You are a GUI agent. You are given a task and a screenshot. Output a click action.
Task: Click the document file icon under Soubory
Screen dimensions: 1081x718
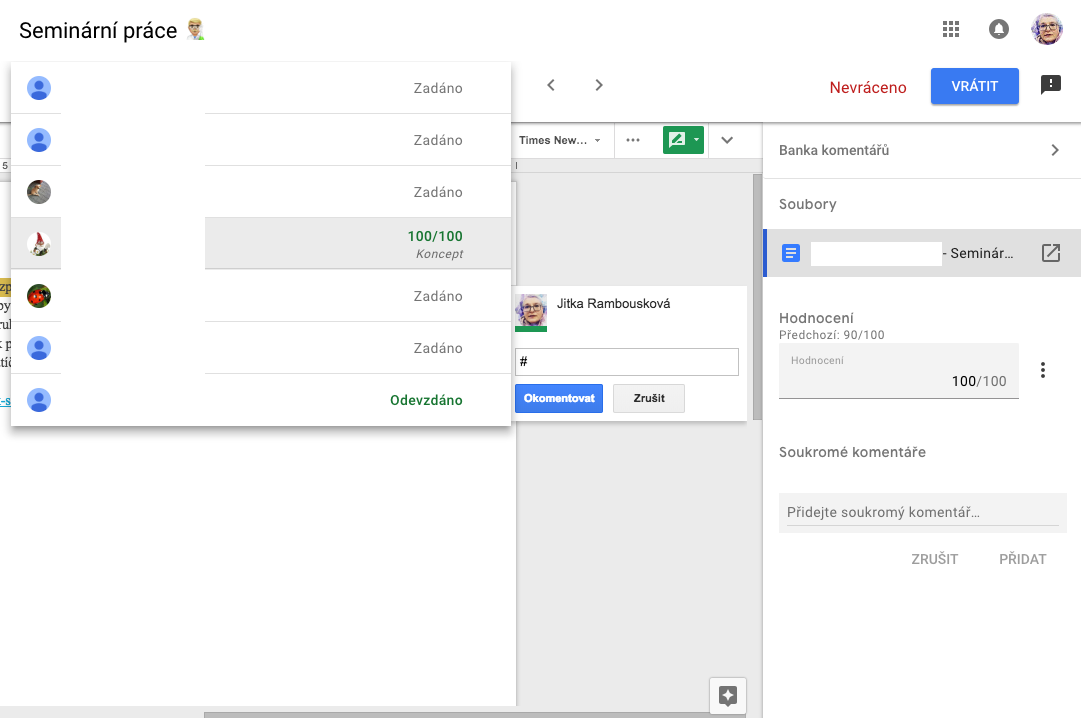791,253
